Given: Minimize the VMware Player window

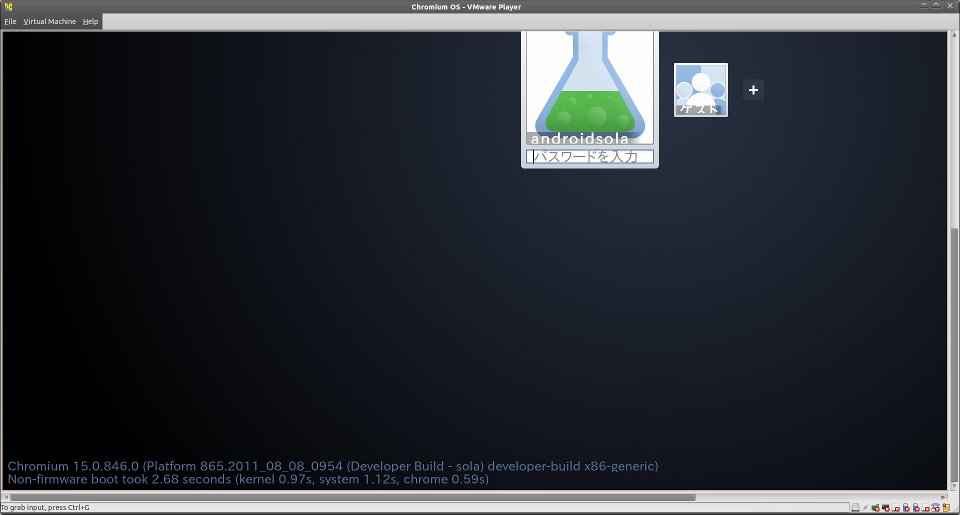Looking at the screenshot, I should pyautogui.click(x=924, y=6).
